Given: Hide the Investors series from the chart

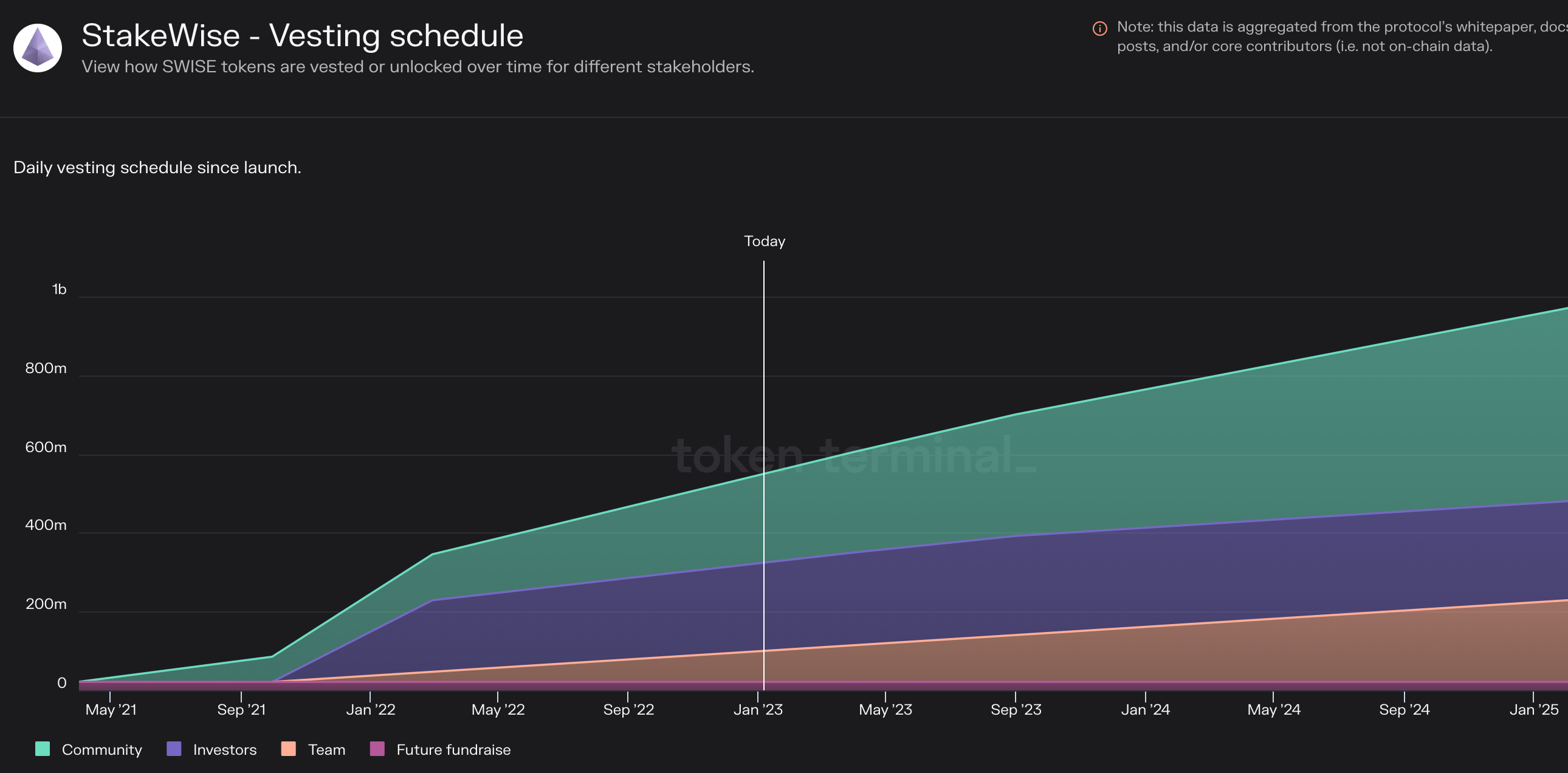Looking at the screenshot, I should (x=224, y=749).
